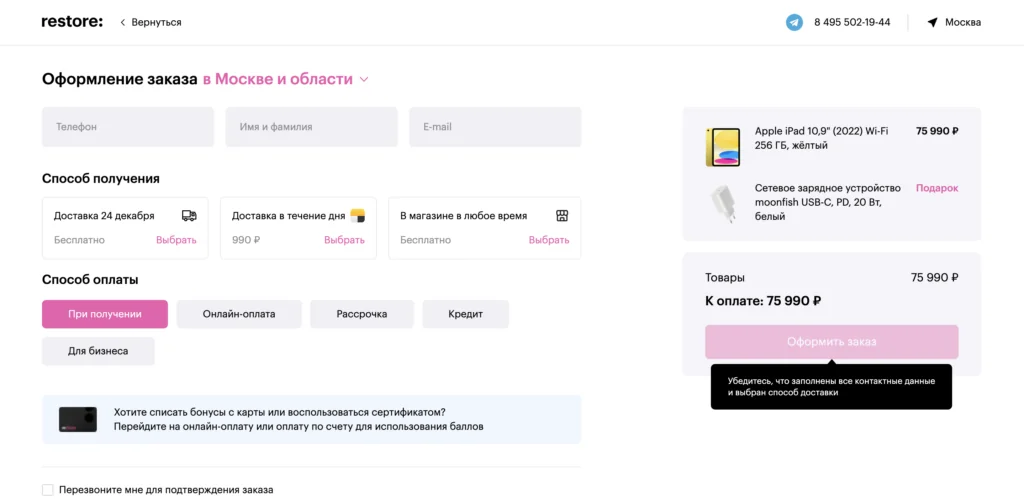Click the 'Товары' summary row label
1024x501 pixels.
coord(724,278)
